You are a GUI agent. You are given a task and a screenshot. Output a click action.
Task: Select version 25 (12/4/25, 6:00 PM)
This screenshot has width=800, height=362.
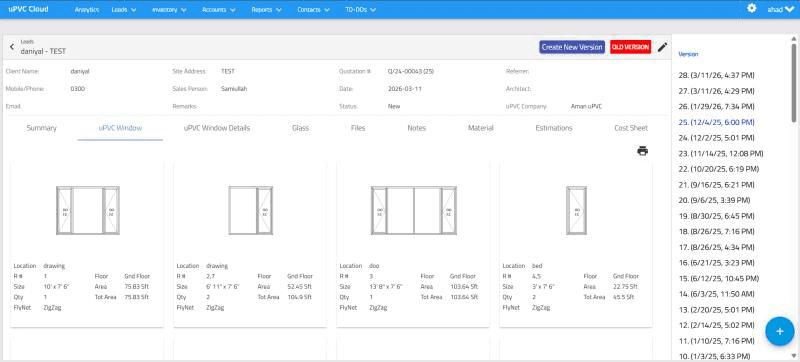(716, 122)
